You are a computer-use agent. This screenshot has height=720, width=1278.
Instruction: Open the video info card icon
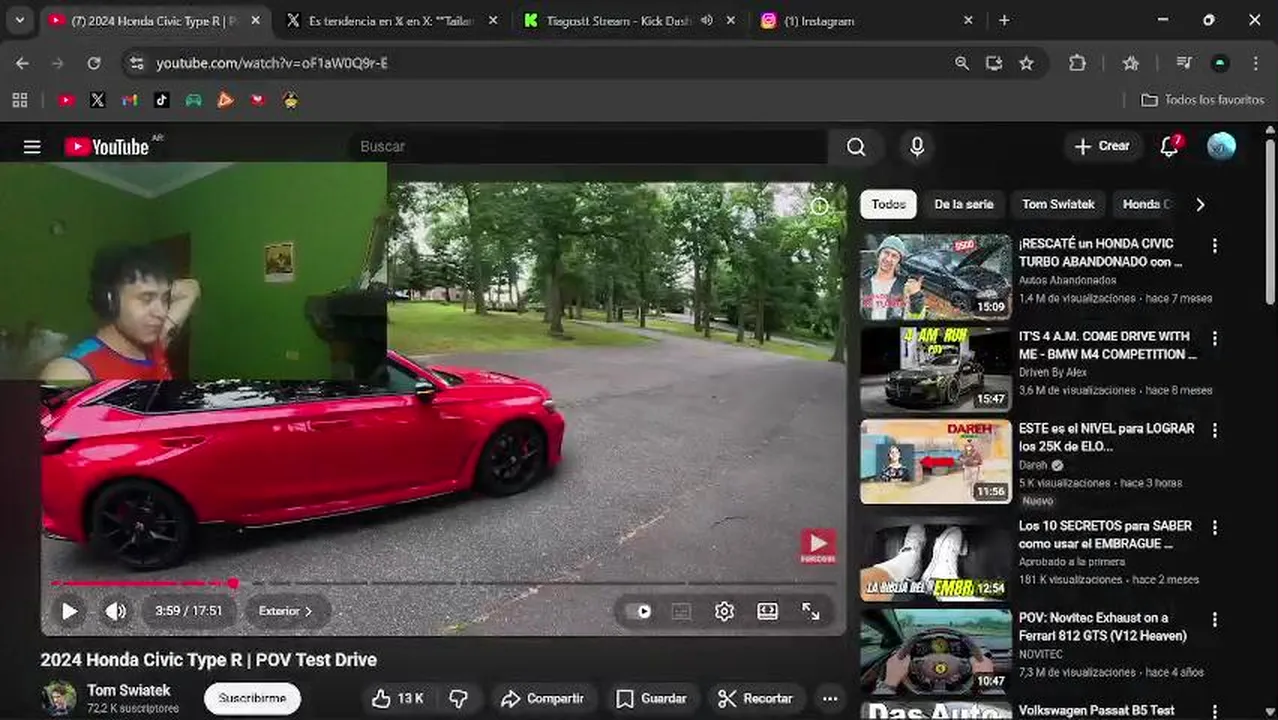(x=819, y=206)
